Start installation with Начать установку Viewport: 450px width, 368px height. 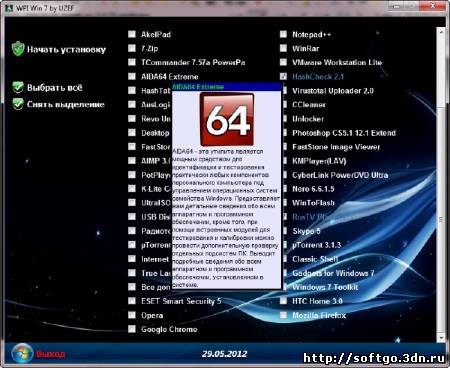[x=66, y=50]
